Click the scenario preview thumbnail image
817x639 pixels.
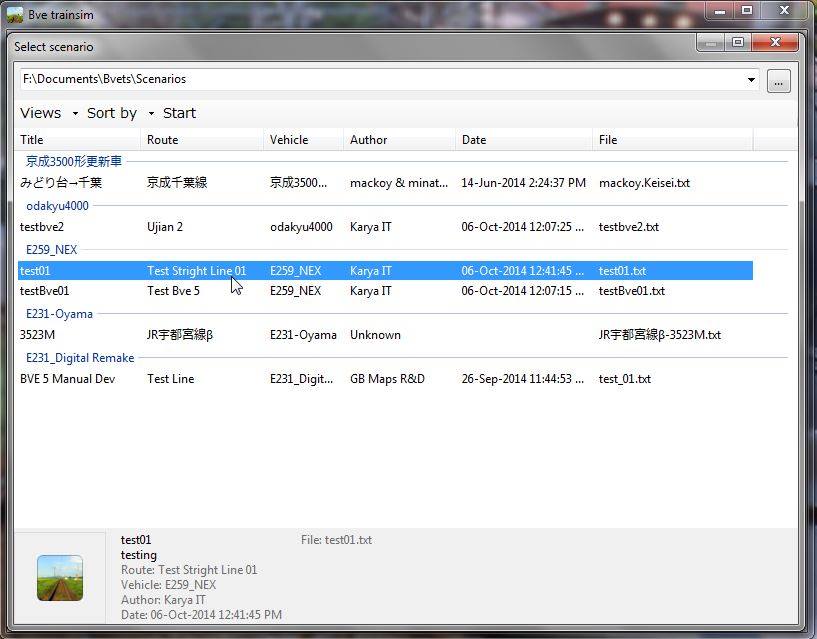pos(60,578)
